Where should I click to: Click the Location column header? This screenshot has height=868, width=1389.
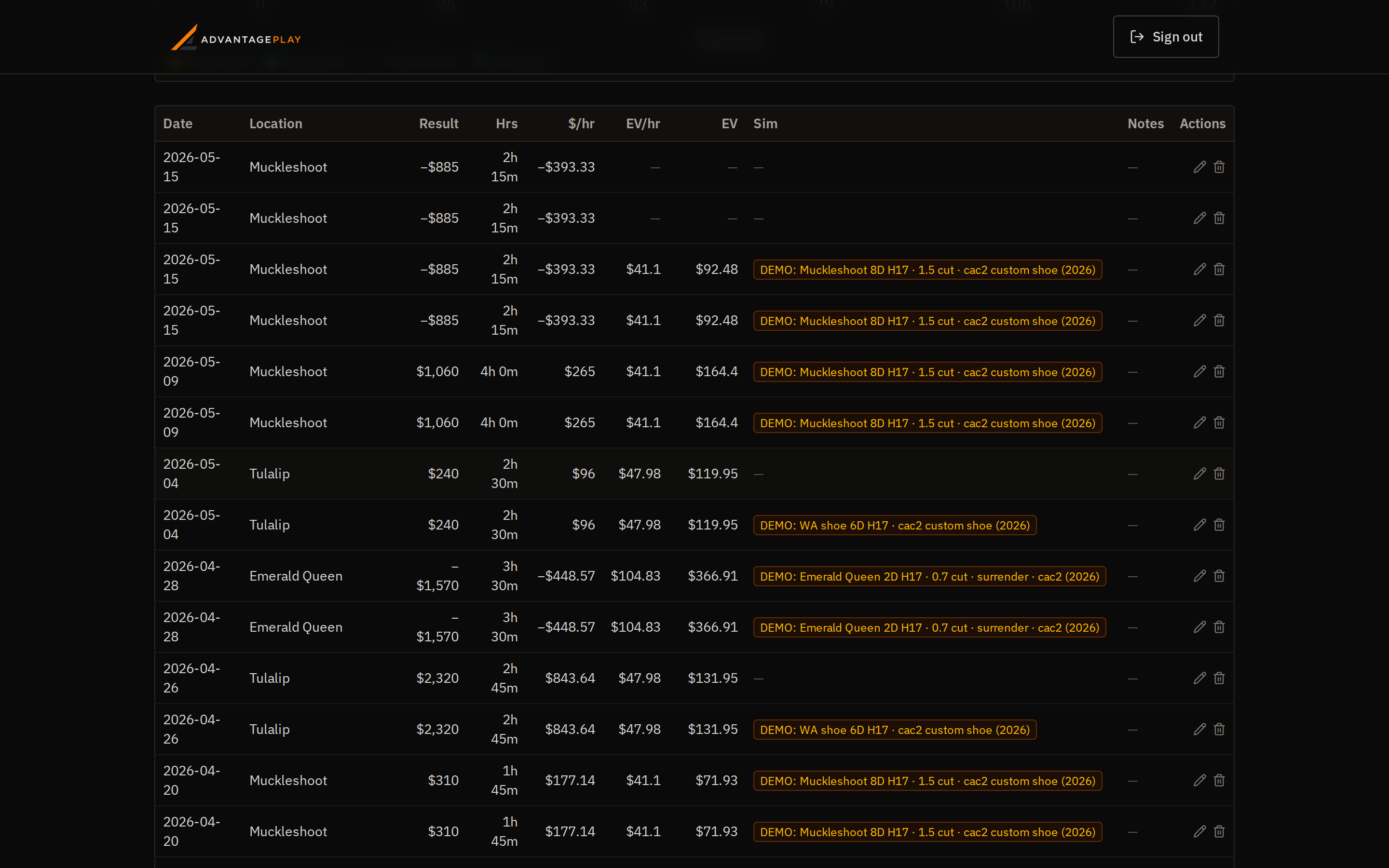[275, 123]
